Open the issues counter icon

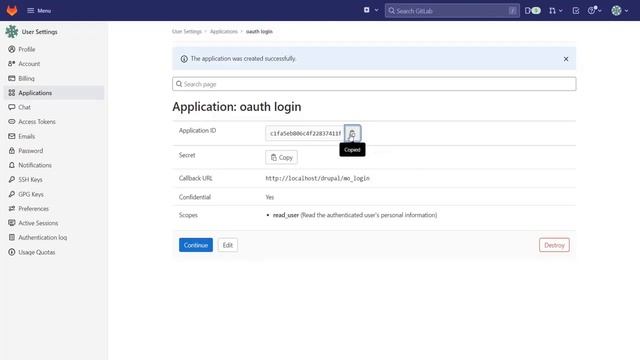coord(532,11)
